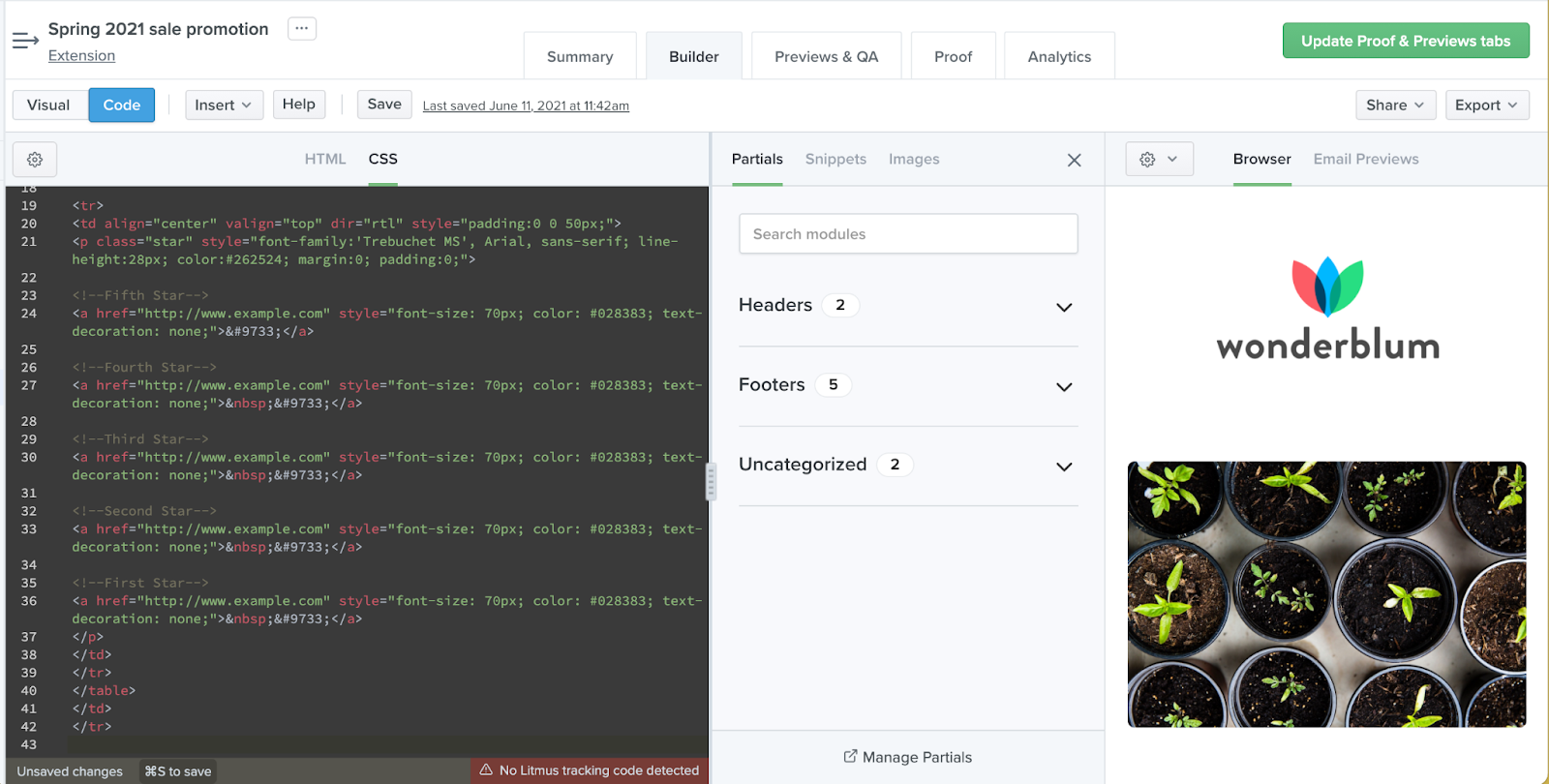Switch to the Previews & QA tab
The image size is (1549, 784).
click(x=826, y=57)
